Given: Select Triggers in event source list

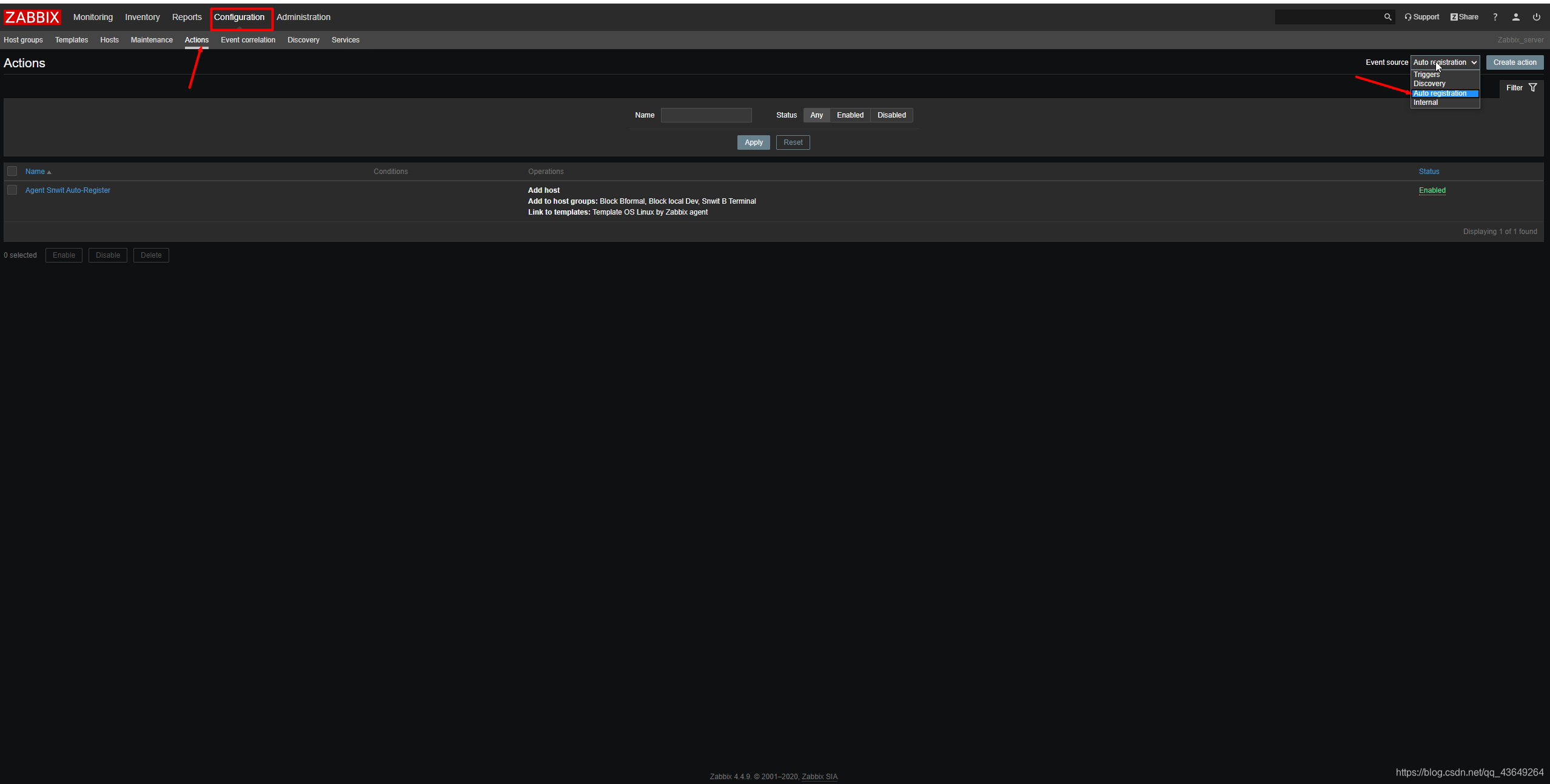Looking at the screenshot, I should tap(1445, 75).
